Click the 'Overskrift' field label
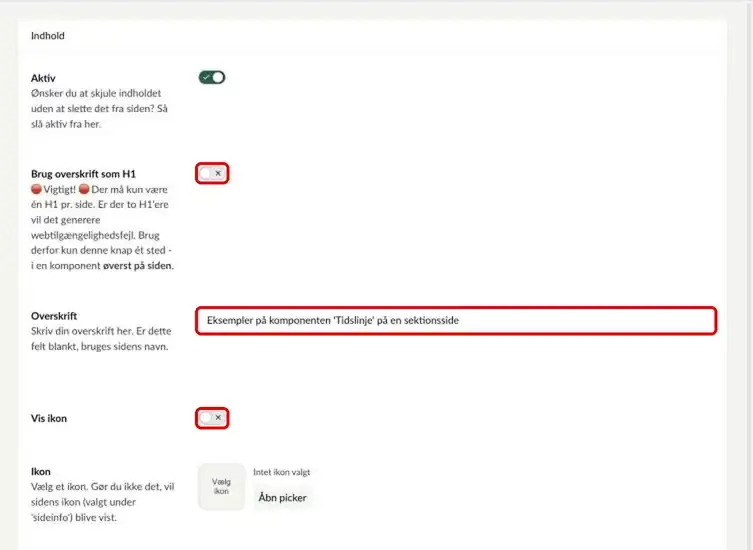The image size is (753, 550). (x=54, y=316)
